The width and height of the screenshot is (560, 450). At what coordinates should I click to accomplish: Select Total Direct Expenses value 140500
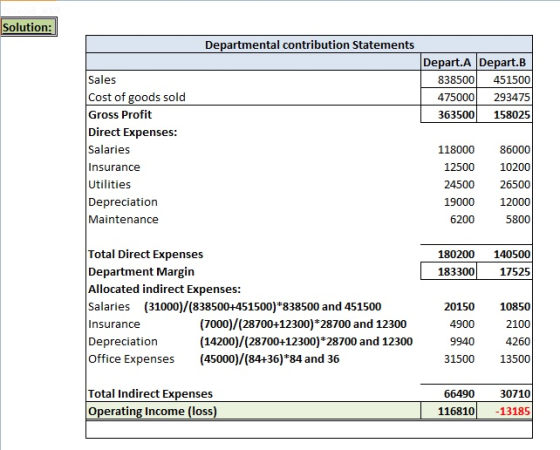[x=512, y=254]
